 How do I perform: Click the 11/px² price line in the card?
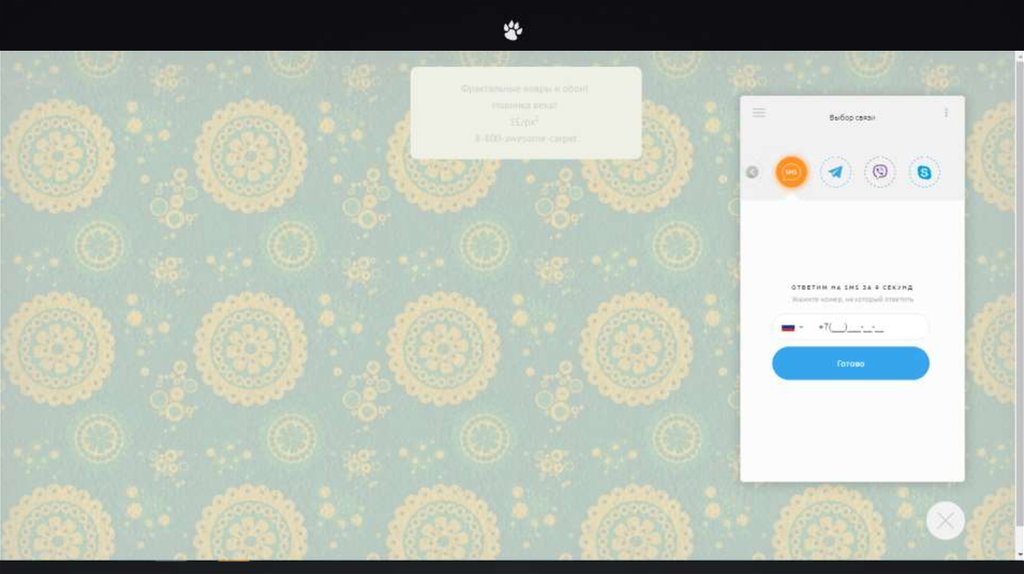tap(525, 122)
